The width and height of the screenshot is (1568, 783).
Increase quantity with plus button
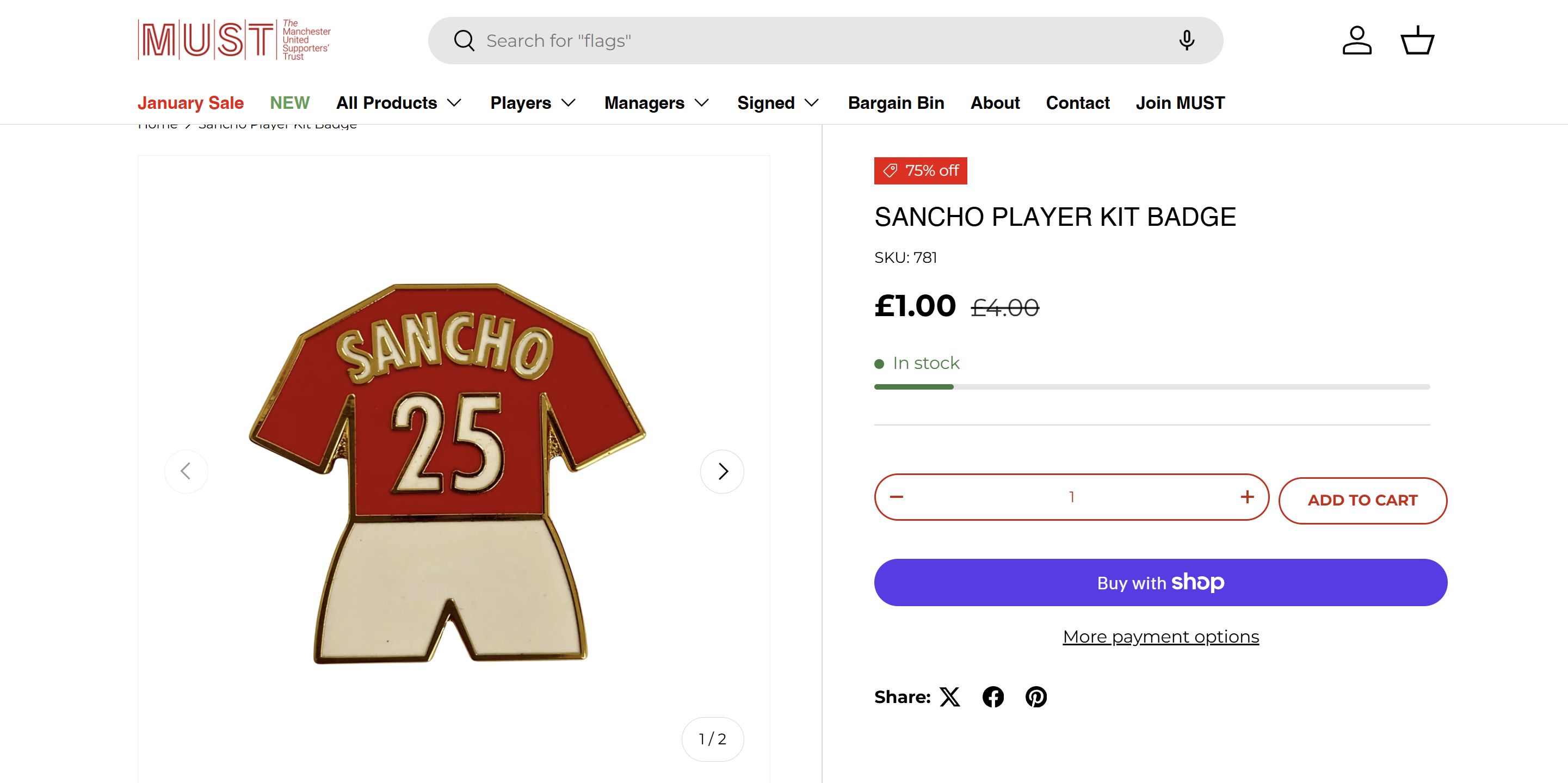point(1246,497)
